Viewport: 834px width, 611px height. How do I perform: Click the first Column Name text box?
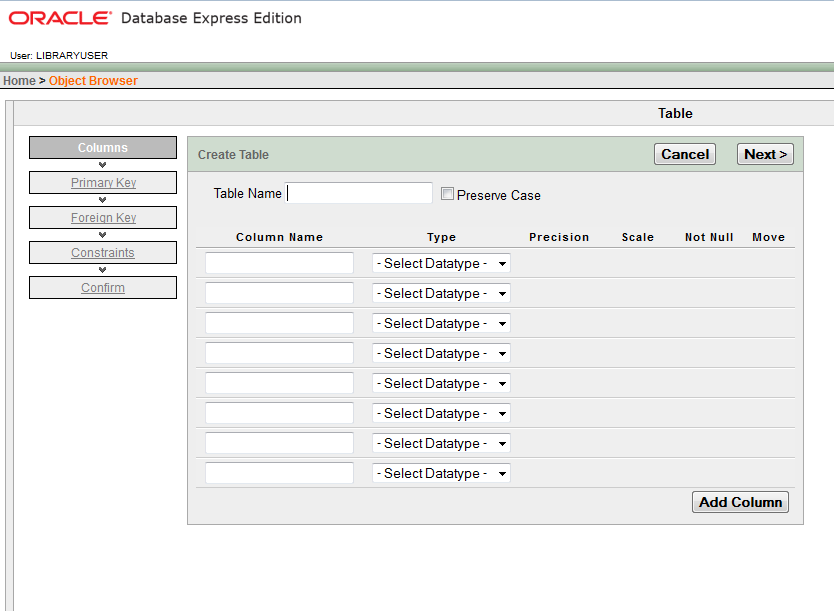[x=279, y=263]
